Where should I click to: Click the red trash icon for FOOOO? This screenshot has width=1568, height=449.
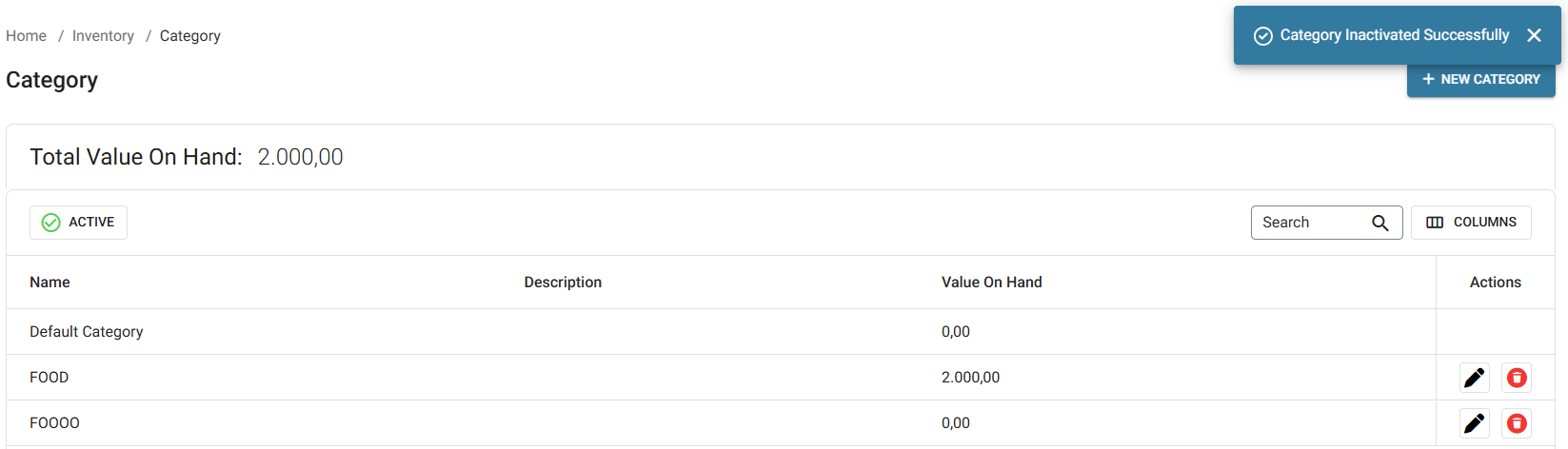[1517, 423]
